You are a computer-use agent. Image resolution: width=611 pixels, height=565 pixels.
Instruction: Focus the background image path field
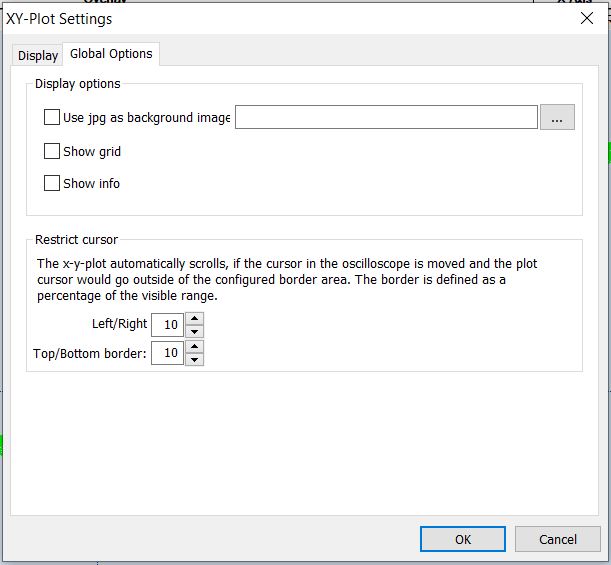click(x=386, y=117)
